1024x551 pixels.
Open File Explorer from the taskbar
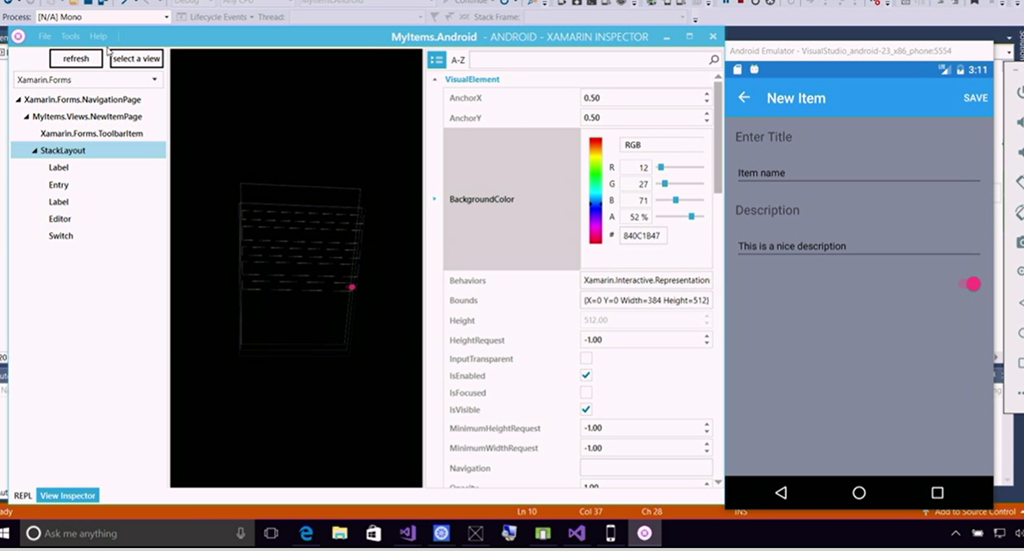point(340,534)
